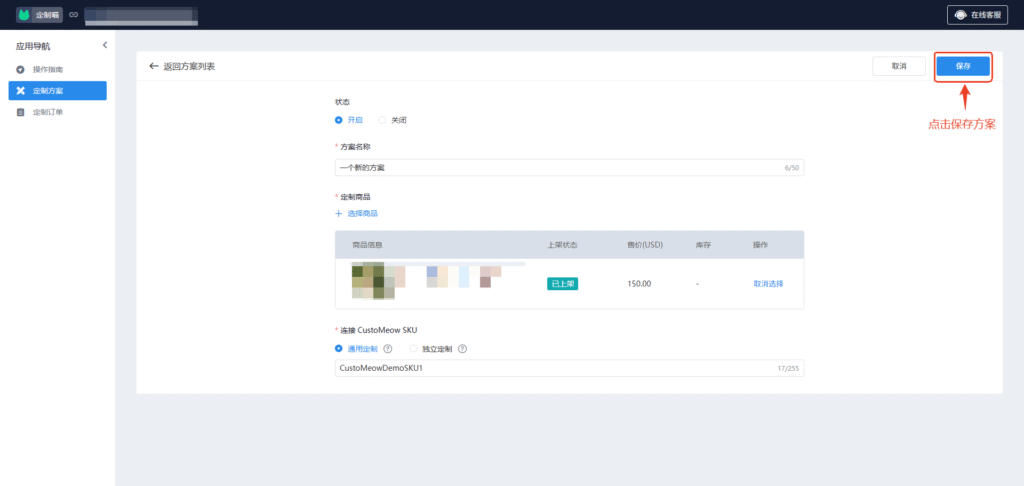Click the 上架状态 column header
This screenshot has width=1024, height=486.
point(562,245)
